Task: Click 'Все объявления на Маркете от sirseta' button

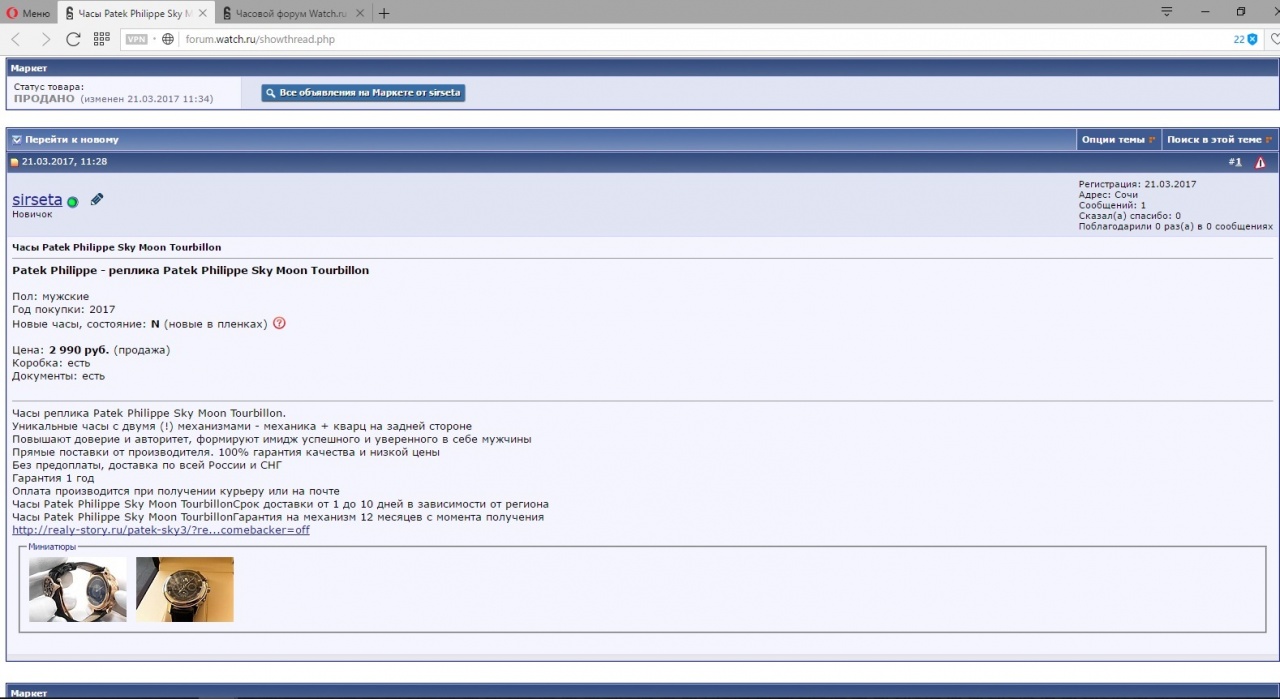Action: (363, 93)
